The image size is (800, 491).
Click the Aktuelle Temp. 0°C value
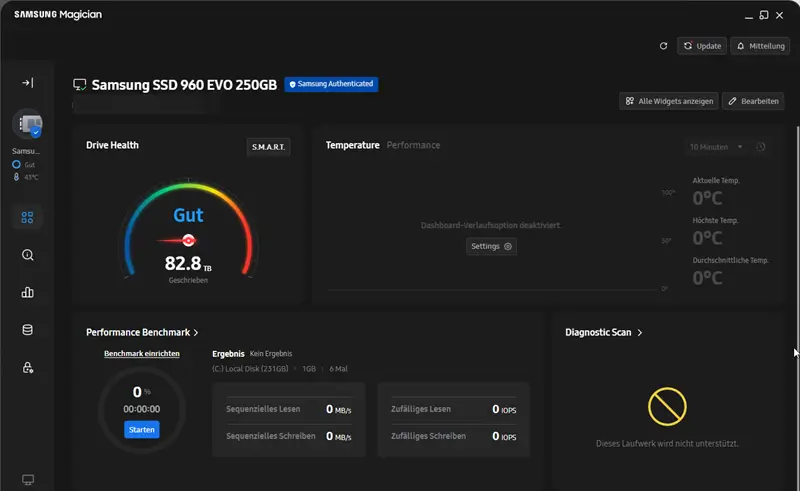[707, 198]
